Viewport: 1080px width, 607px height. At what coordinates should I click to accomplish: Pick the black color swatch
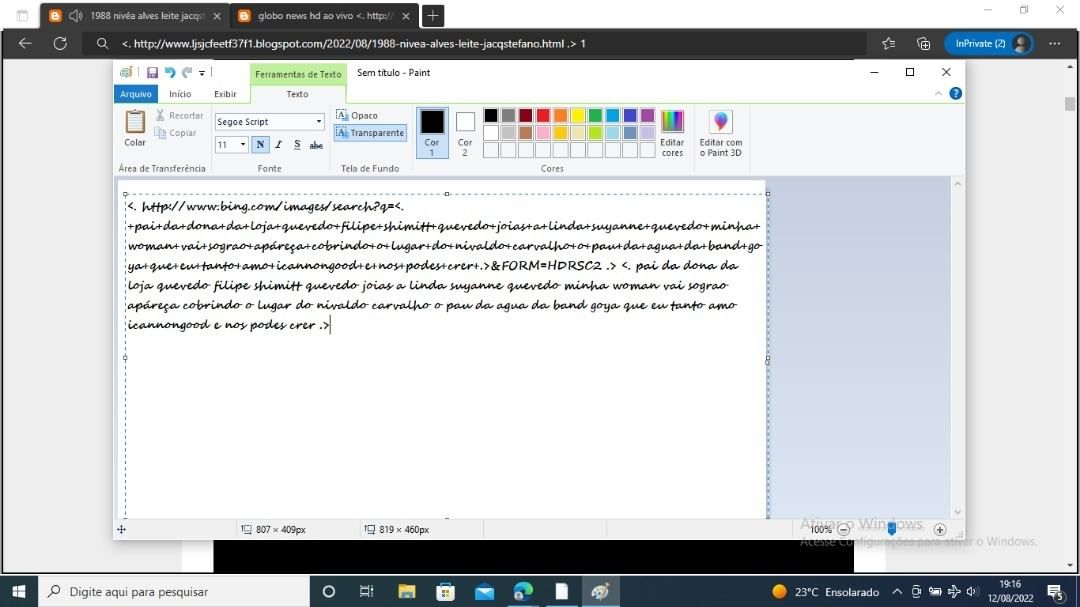[490, 115]
